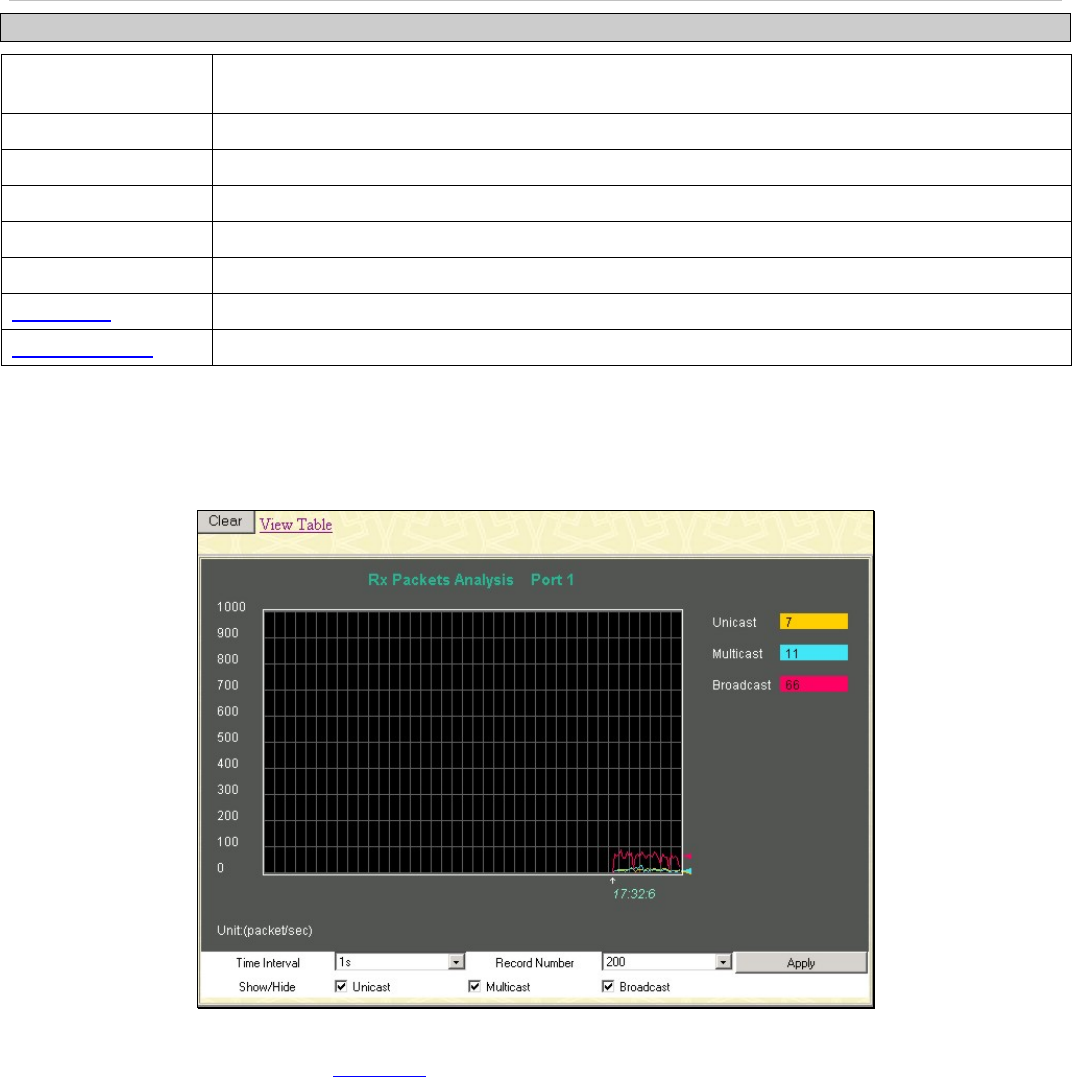Image resolution: width=1072 pixels, height=1077 pixels.
Task: Click the 1000 y-axis label
Action: (231, 606)
